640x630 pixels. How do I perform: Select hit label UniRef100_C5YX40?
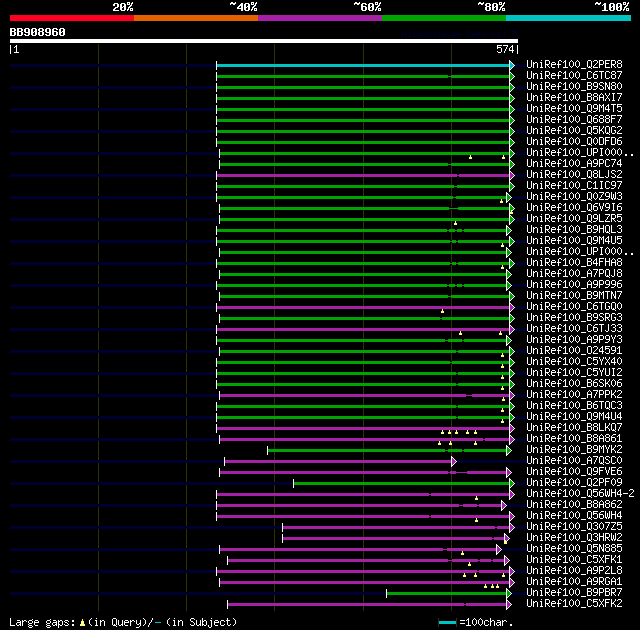[x=574, y=362]
